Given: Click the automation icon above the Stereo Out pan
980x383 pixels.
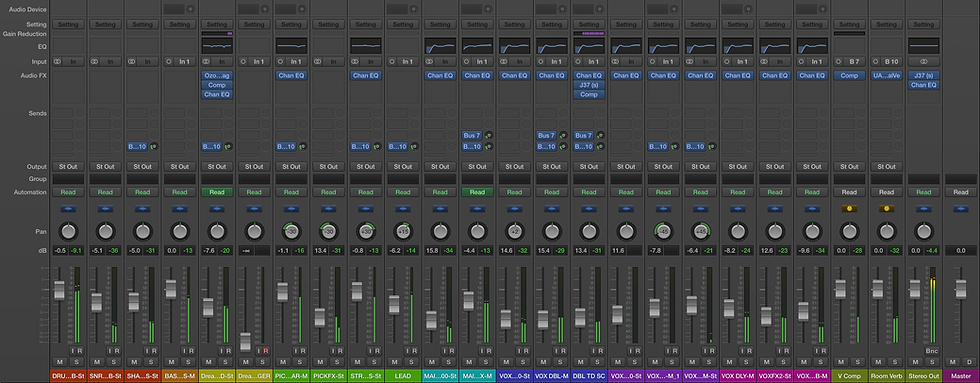Looking at the screenshot, I should pyautogui.click(x=923, y=209).
